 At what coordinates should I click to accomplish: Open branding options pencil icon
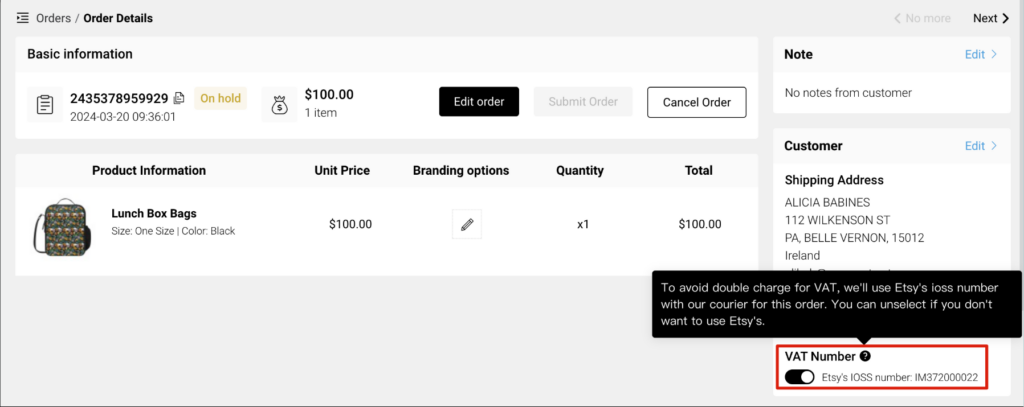466,225
